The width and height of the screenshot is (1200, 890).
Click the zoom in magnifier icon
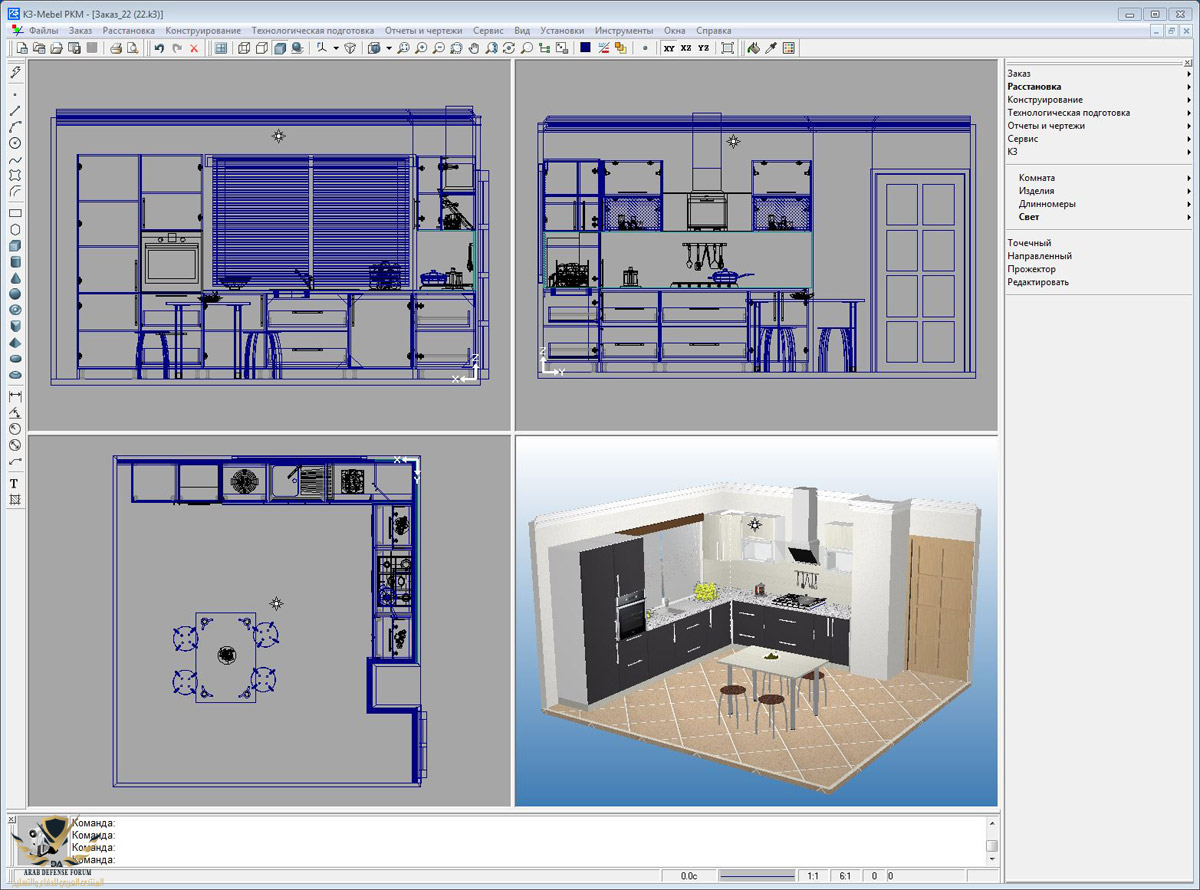pyautogui.click(x=421, y=47)
